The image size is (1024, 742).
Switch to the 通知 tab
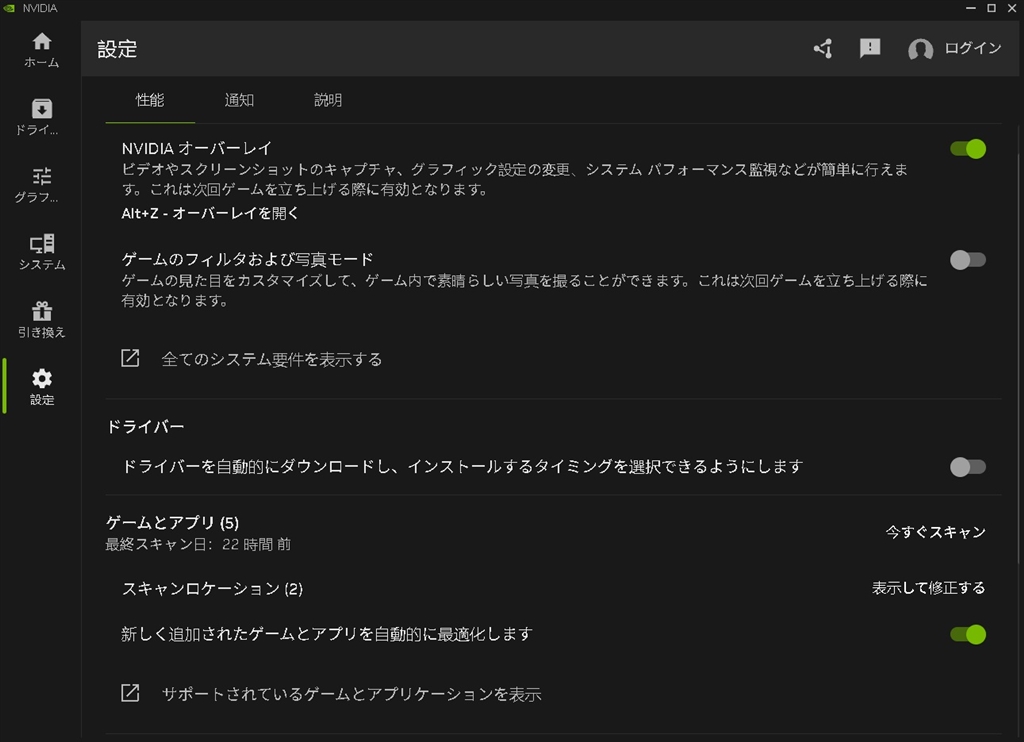pyautogui.click(x=239, y=100)
